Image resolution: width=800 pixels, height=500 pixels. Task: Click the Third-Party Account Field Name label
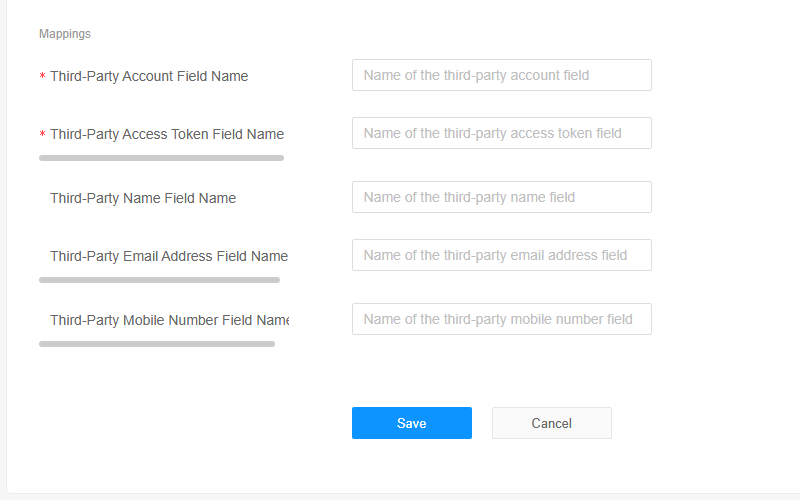pos(149,76)
